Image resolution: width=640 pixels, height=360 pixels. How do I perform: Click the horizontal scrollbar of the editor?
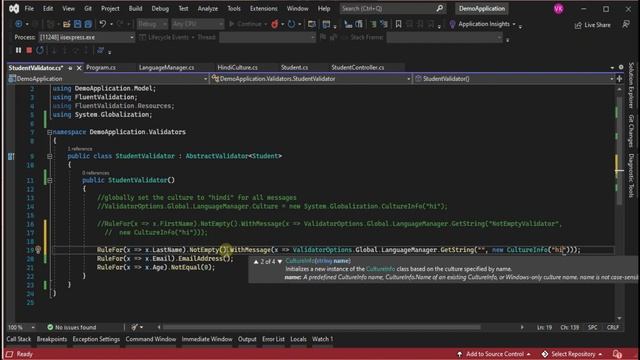click(322, 327)
